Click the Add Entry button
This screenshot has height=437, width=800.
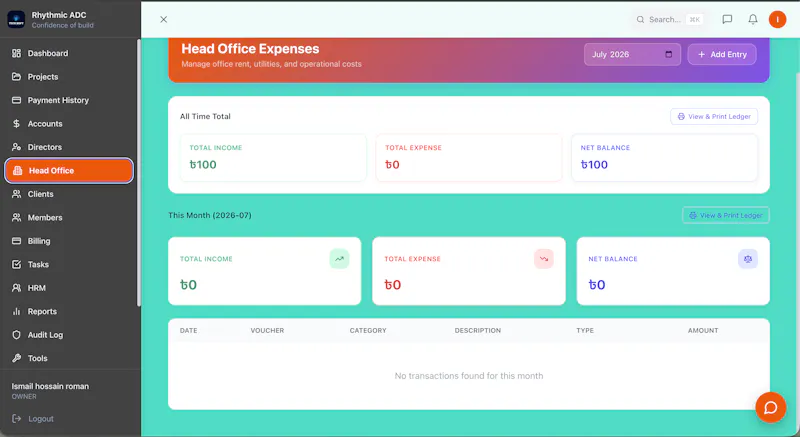tap(721, 55)
